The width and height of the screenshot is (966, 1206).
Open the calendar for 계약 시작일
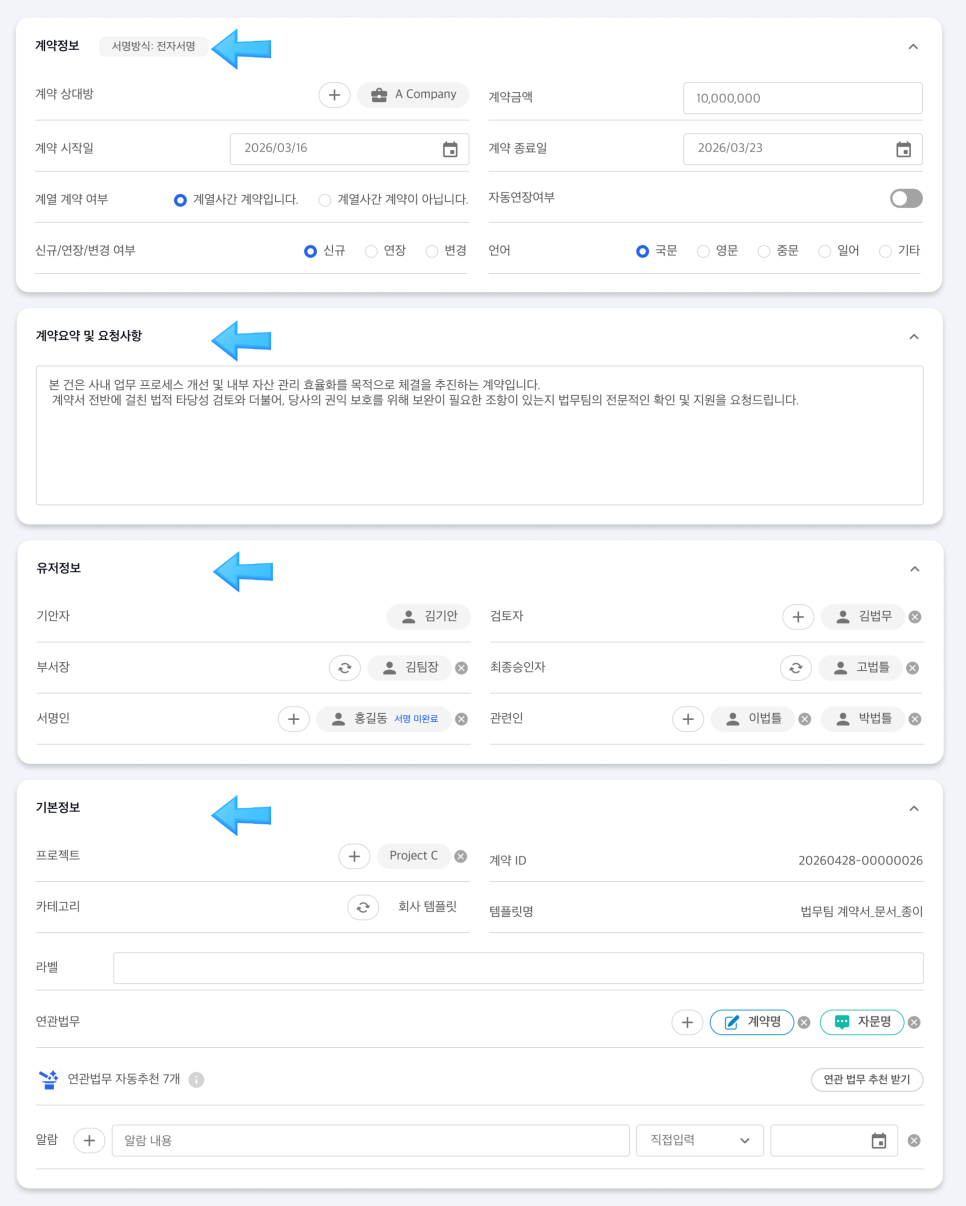[x=449, y=148]
